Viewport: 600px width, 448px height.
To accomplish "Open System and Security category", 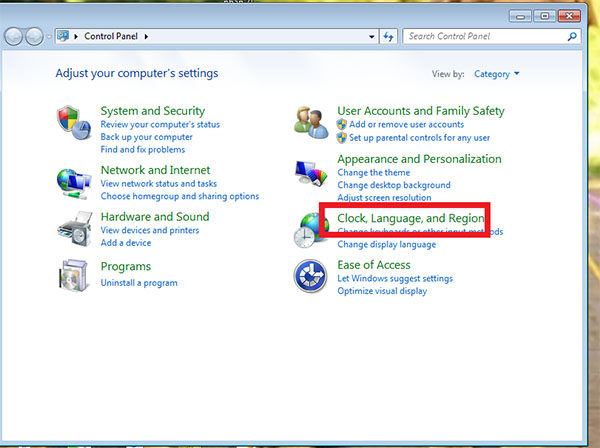I will click(x=153, y=111).
